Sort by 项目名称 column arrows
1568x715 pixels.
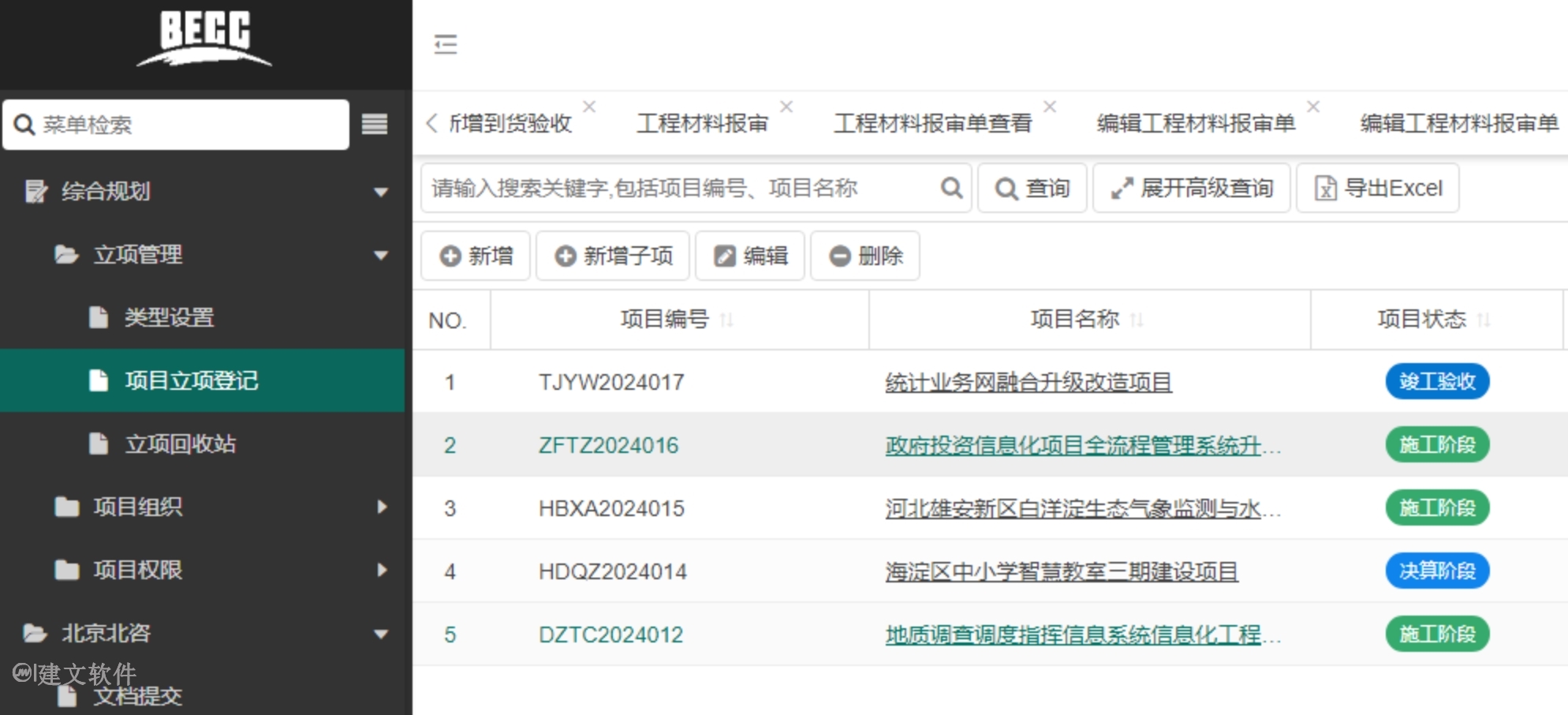click(x=1137, y=320)
